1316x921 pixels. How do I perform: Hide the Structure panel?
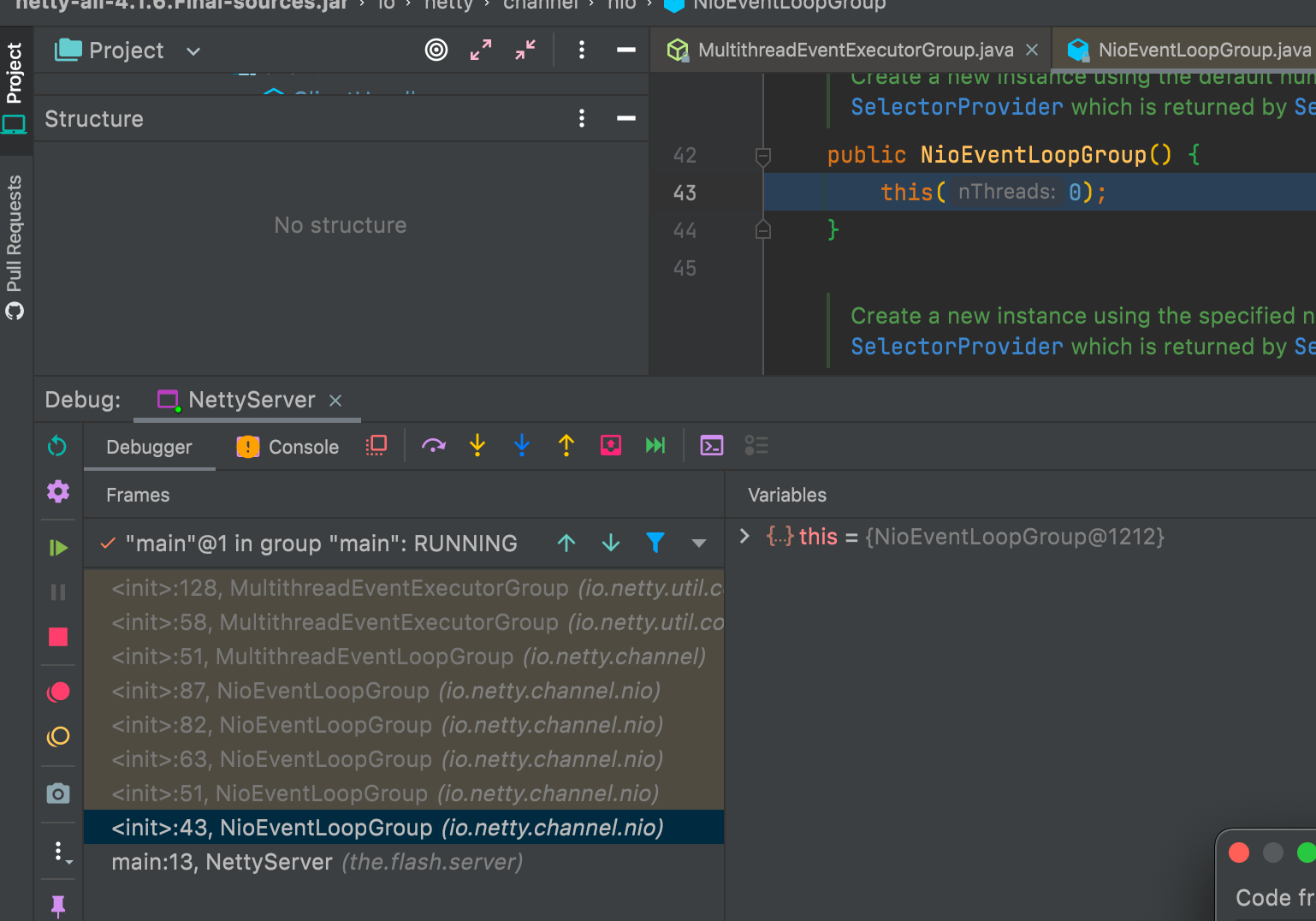(x=626, y=118)
